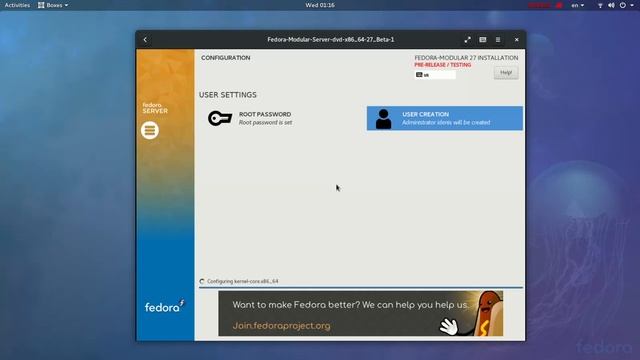Click the Join.fedoraproject.org banner
This screenshot has width=640, height=360.
(360, 313)
